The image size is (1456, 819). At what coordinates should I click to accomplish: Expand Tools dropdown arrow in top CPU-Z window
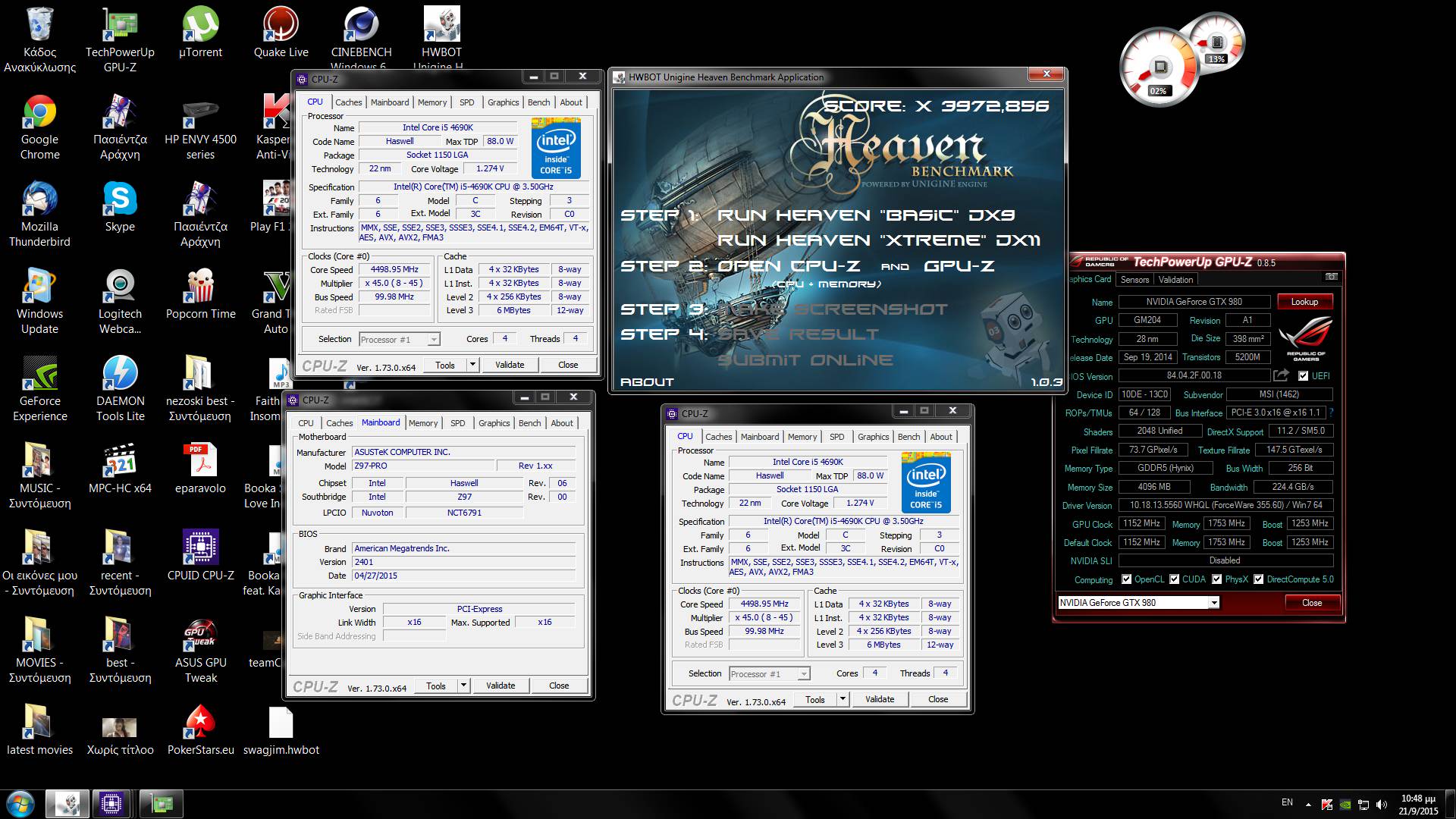coord(472,365)
